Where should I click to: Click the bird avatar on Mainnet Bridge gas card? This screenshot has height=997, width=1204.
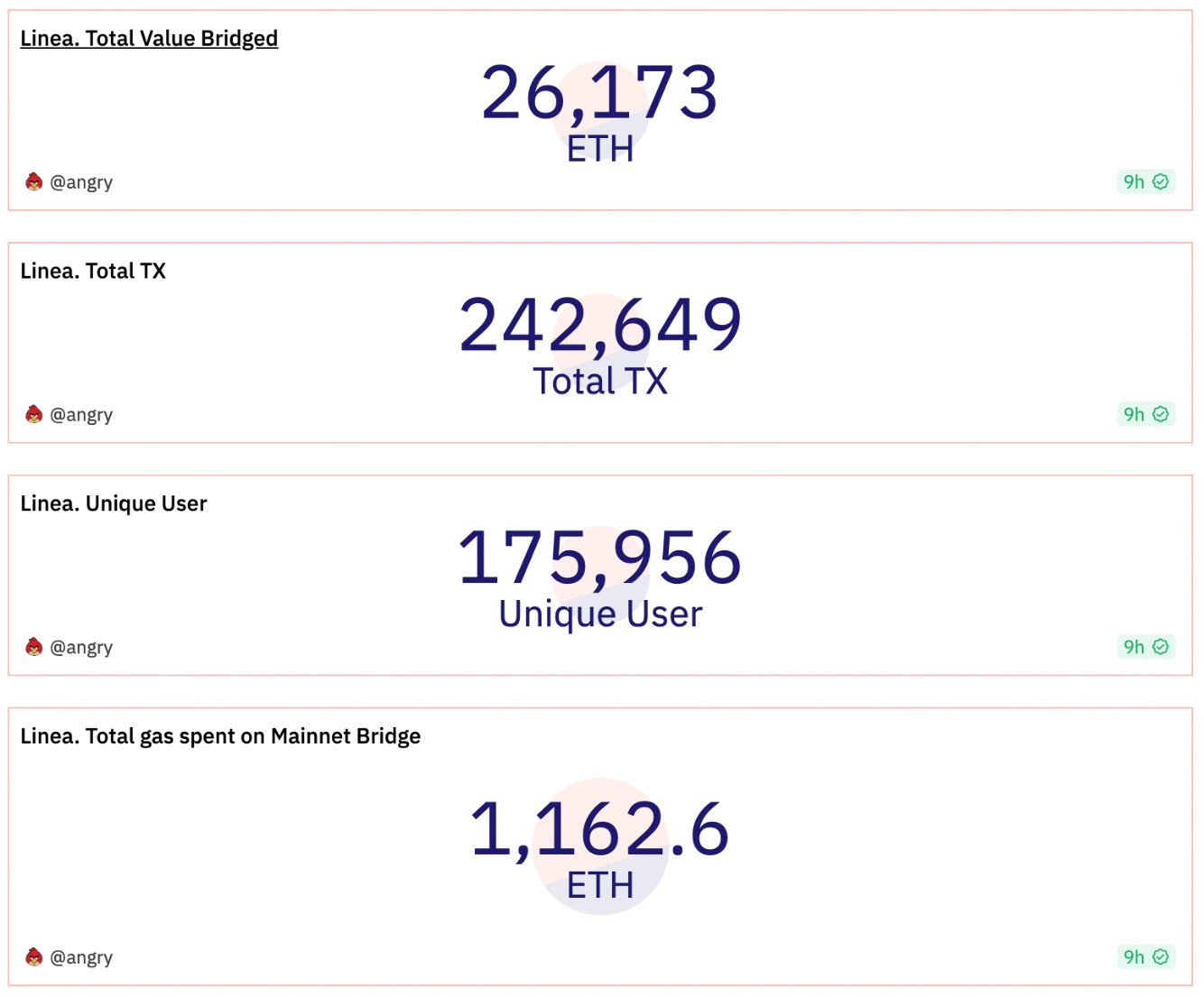(34, 957)
